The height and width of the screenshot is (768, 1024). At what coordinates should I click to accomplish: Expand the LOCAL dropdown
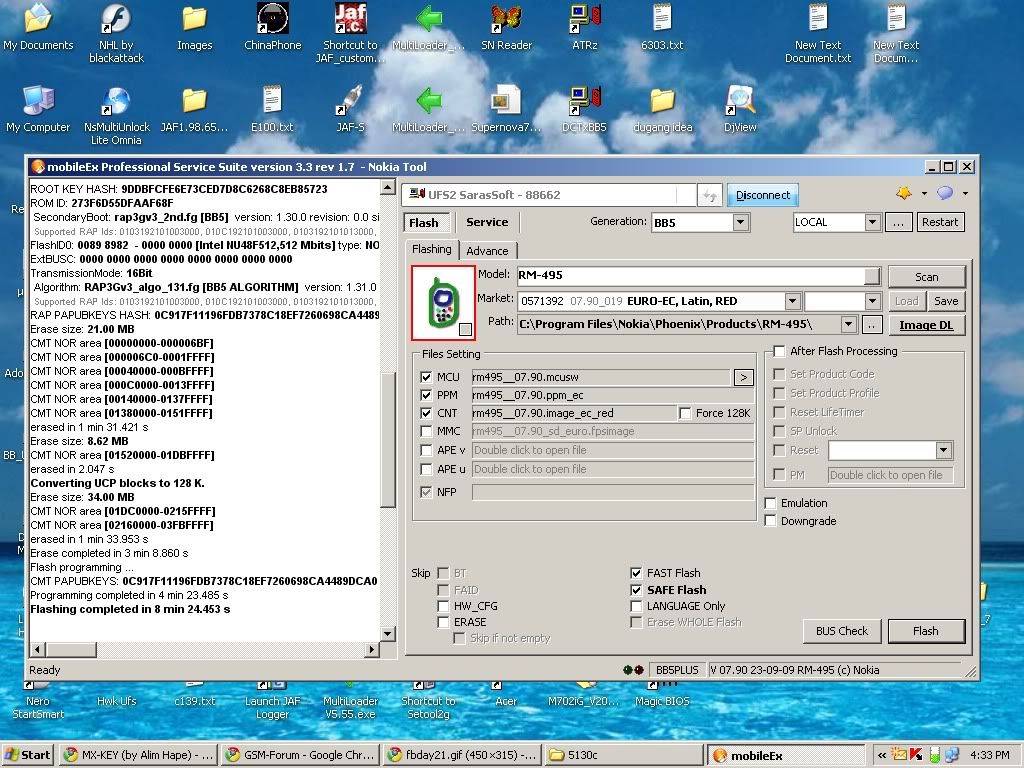872,223
